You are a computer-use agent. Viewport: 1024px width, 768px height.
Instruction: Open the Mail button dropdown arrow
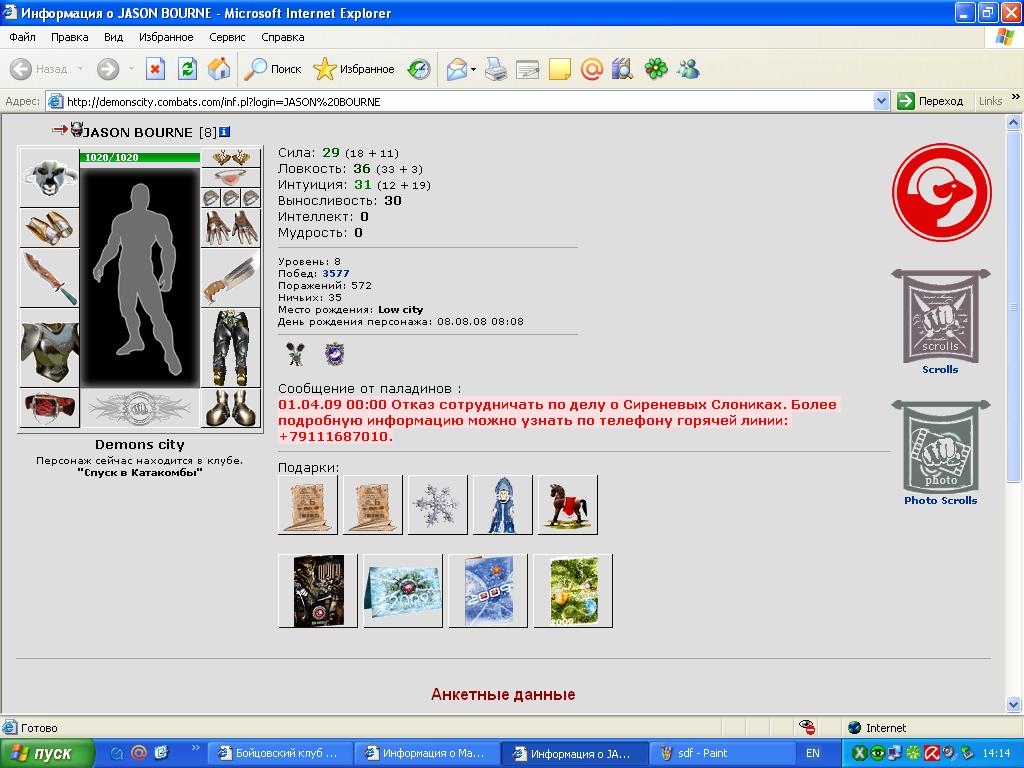click(473, 69)
